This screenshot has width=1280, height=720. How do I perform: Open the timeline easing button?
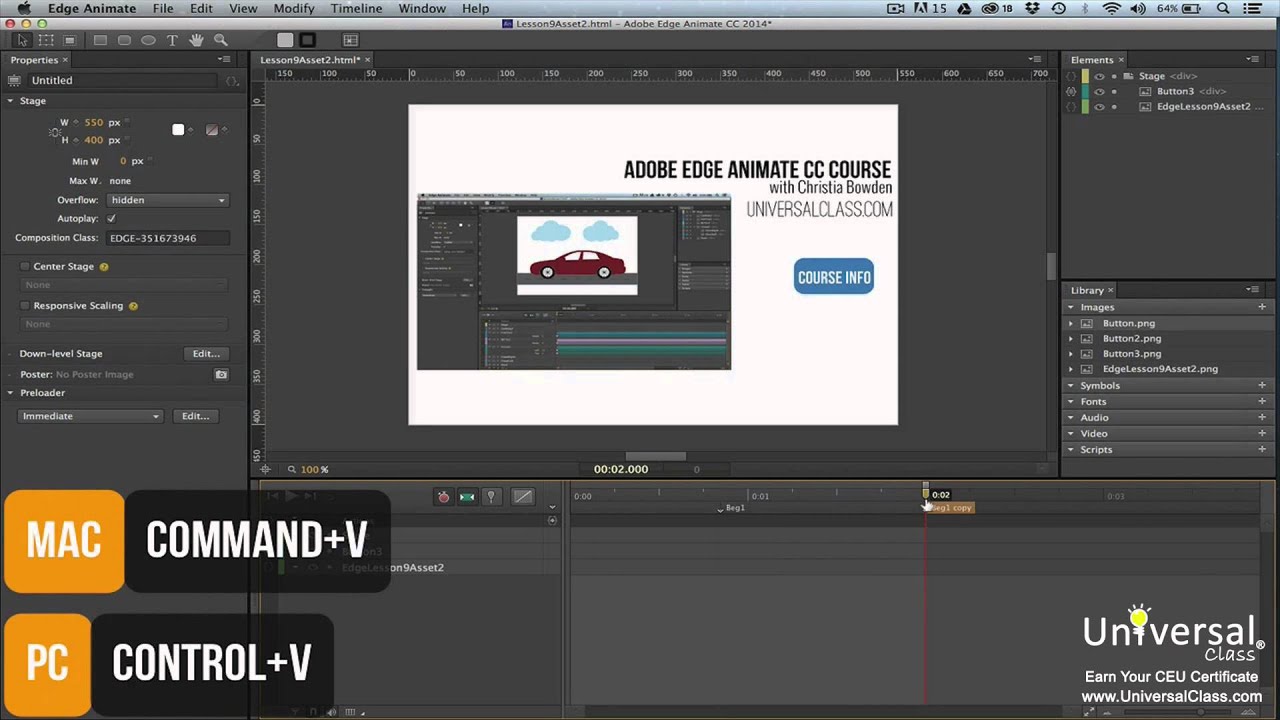522,497
